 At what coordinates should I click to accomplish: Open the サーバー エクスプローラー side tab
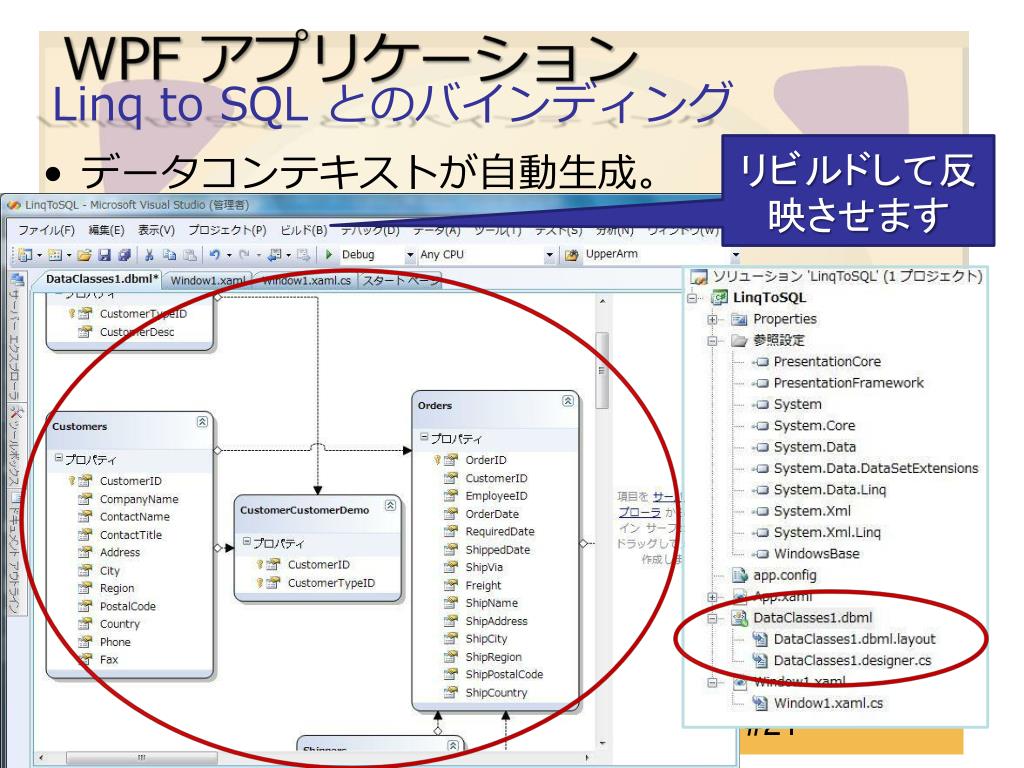tap(16, 344)
